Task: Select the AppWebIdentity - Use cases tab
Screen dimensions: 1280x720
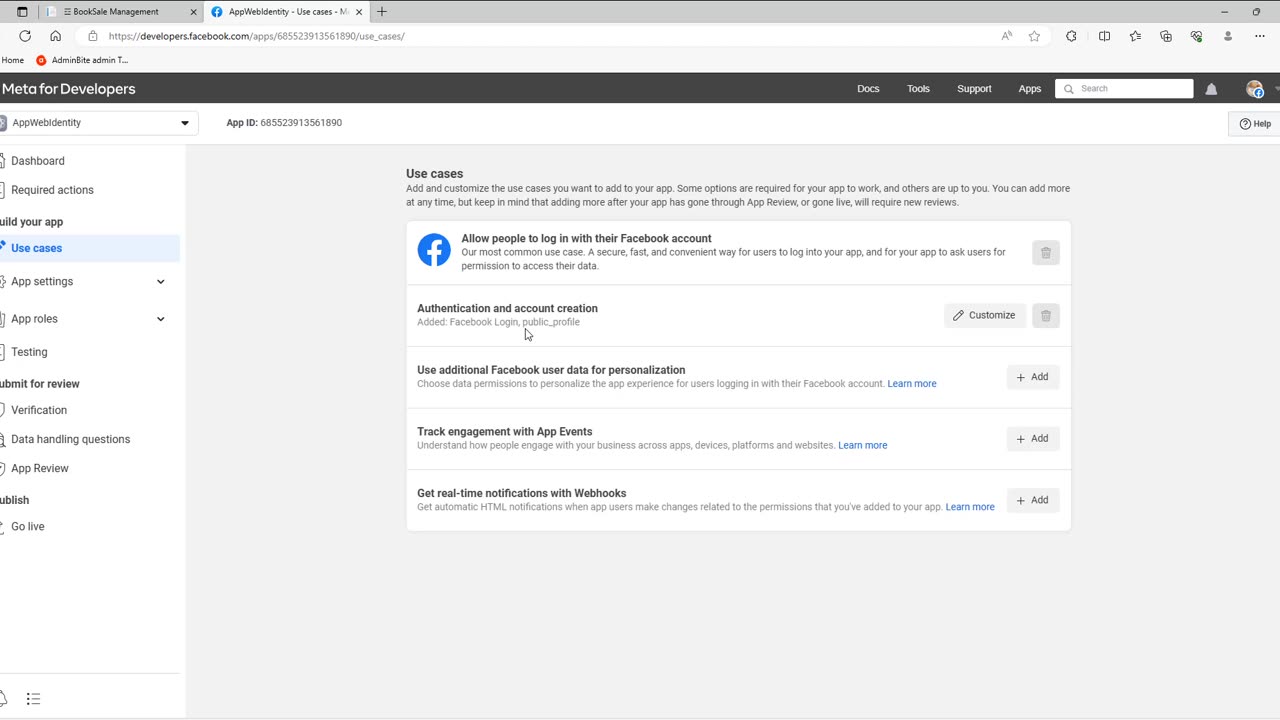Action: pyautogui.click(x=287, y=12)
